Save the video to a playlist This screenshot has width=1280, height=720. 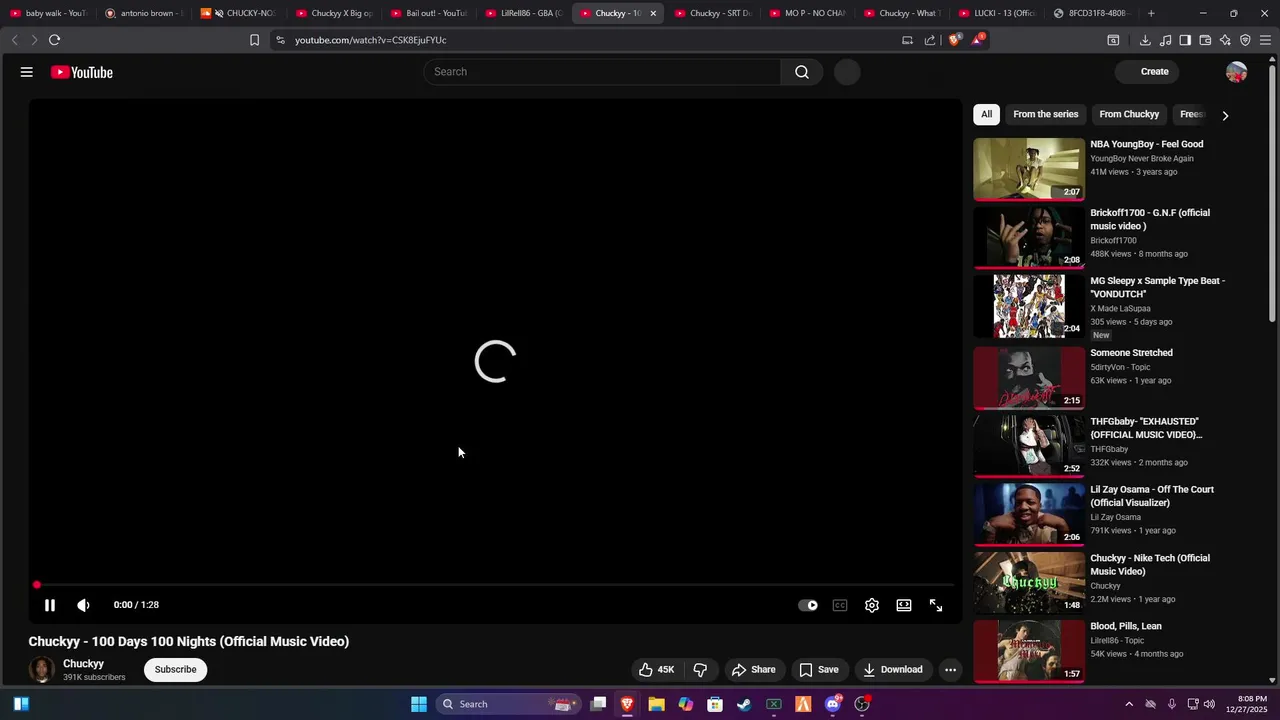819,670
